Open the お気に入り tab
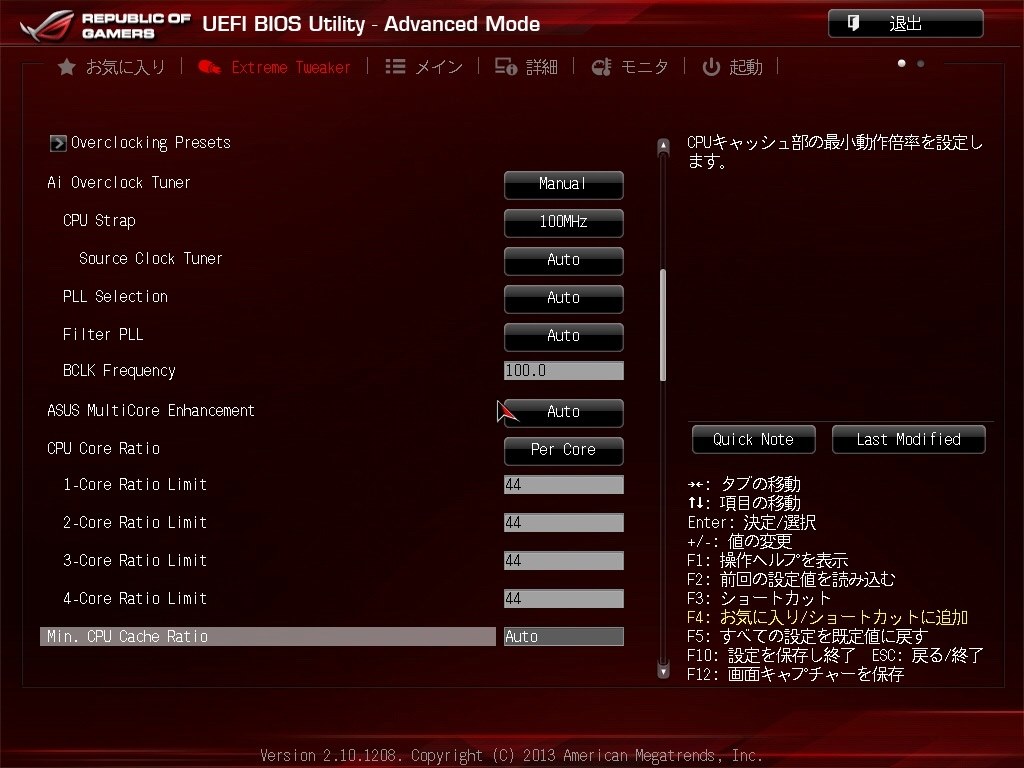Image resolution: width=1024 pixels, height=768 pixels. coord(112,67)
